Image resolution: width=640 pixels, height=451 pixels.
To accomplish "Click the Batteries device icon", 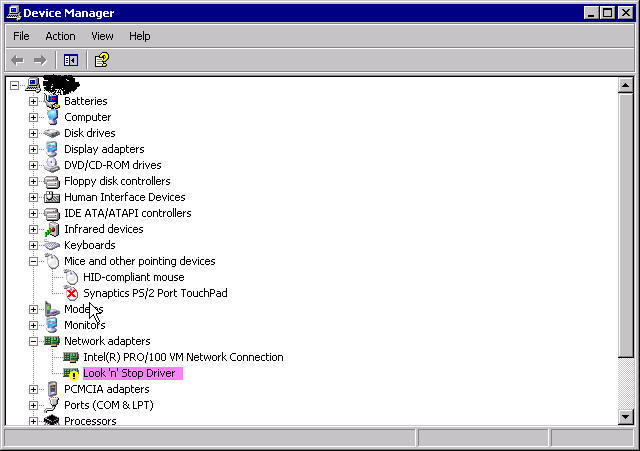I will 52,101.
